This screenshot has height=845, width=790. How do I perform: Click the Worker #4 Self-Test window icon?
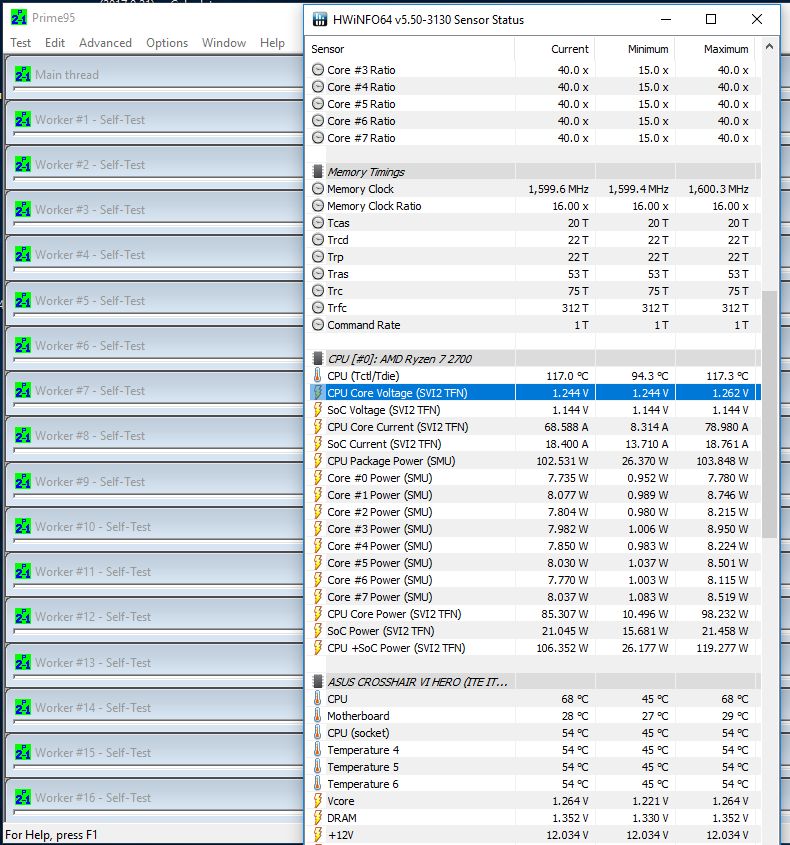click(23, 254)
